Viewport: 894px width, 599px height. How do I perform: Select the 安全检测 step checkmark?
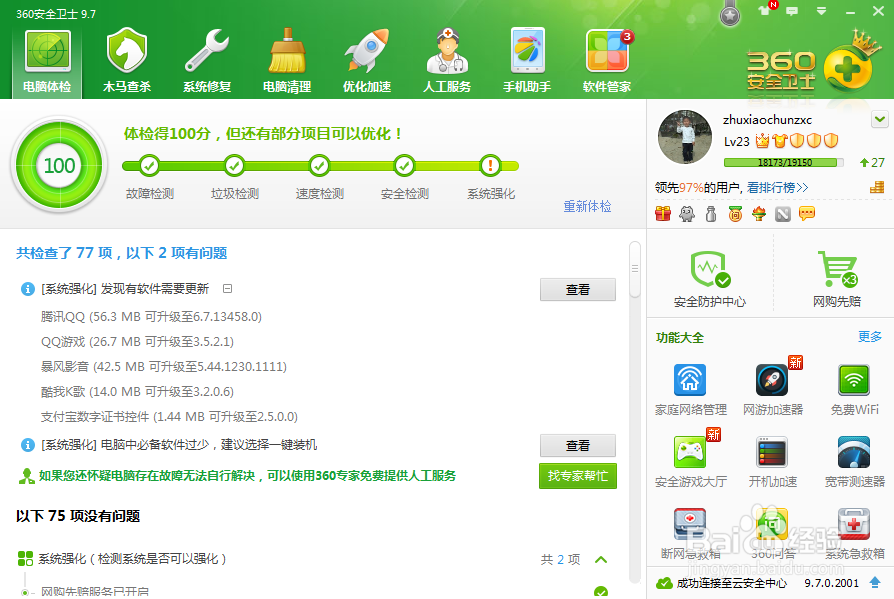(404, 166)
